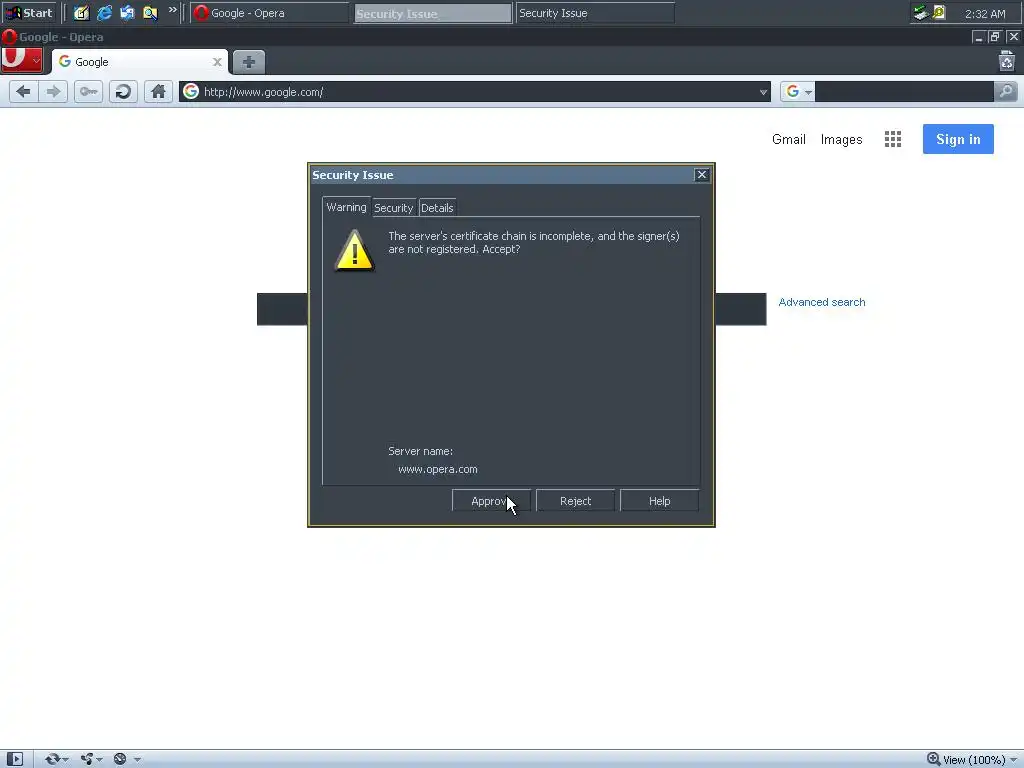Screen dimensions: 1024x768
Task: Click the www.opera.com server name text
Action: 438,469
